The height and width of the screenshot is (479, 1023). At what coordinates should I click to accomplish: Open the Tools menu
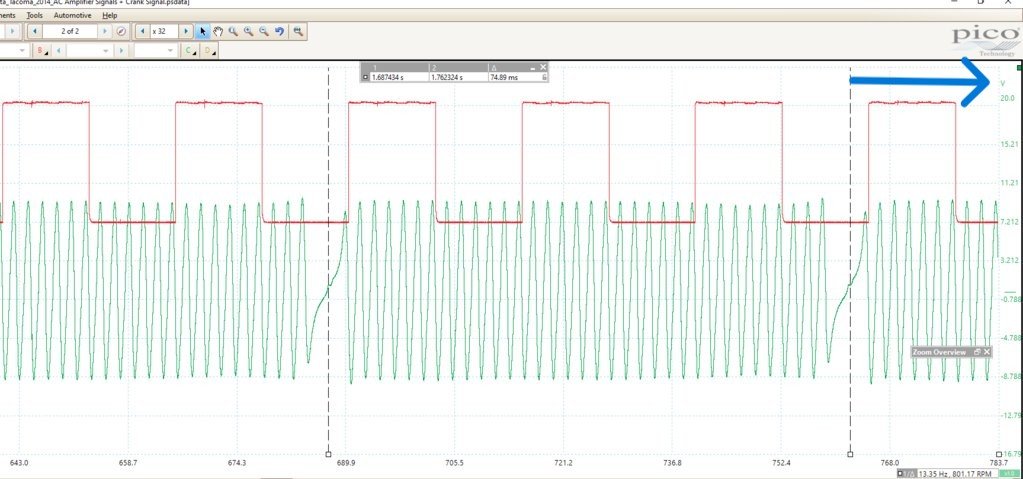click(35, 15)
